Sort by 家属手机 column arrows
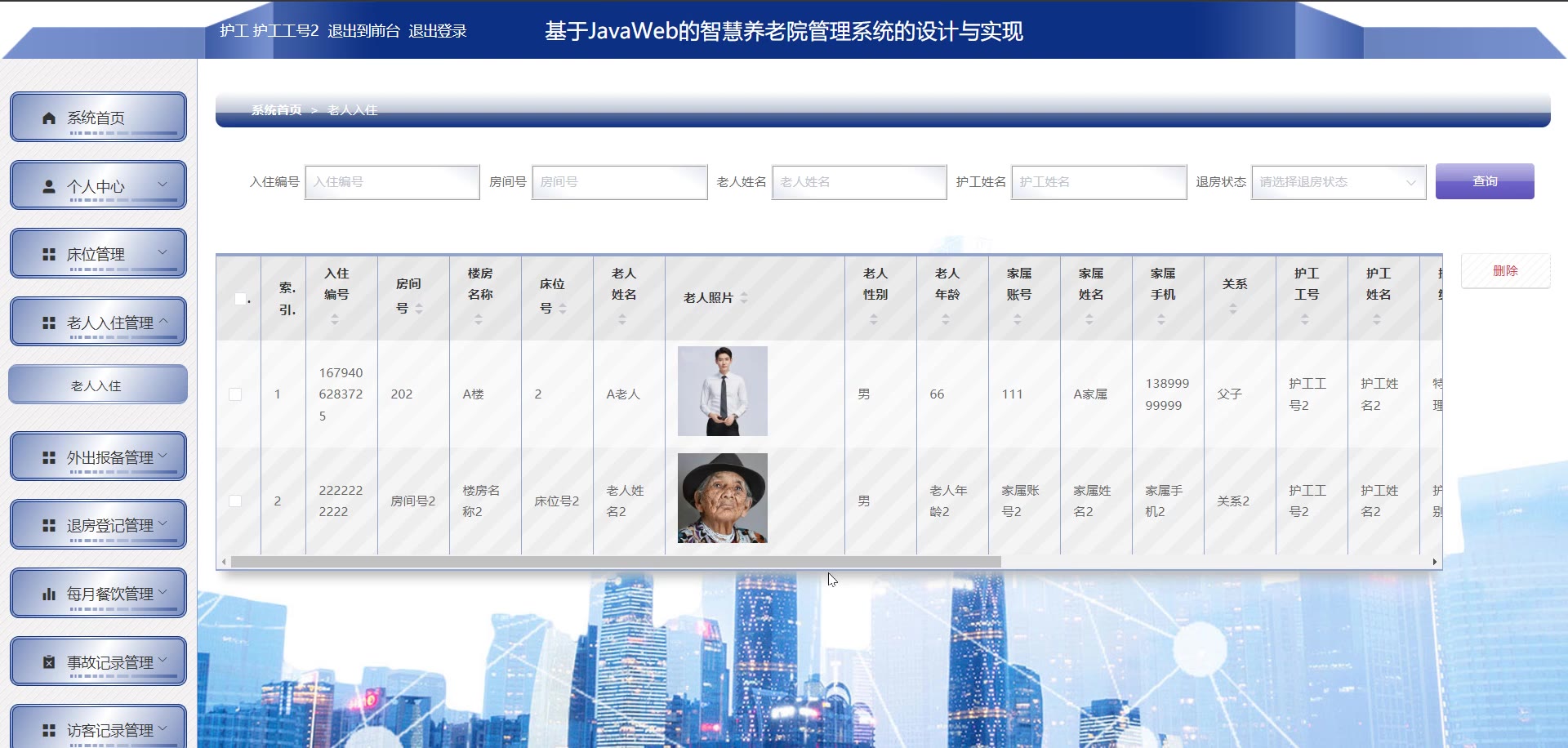Screen dimensions: 1568x748 tap(1161, 319)
